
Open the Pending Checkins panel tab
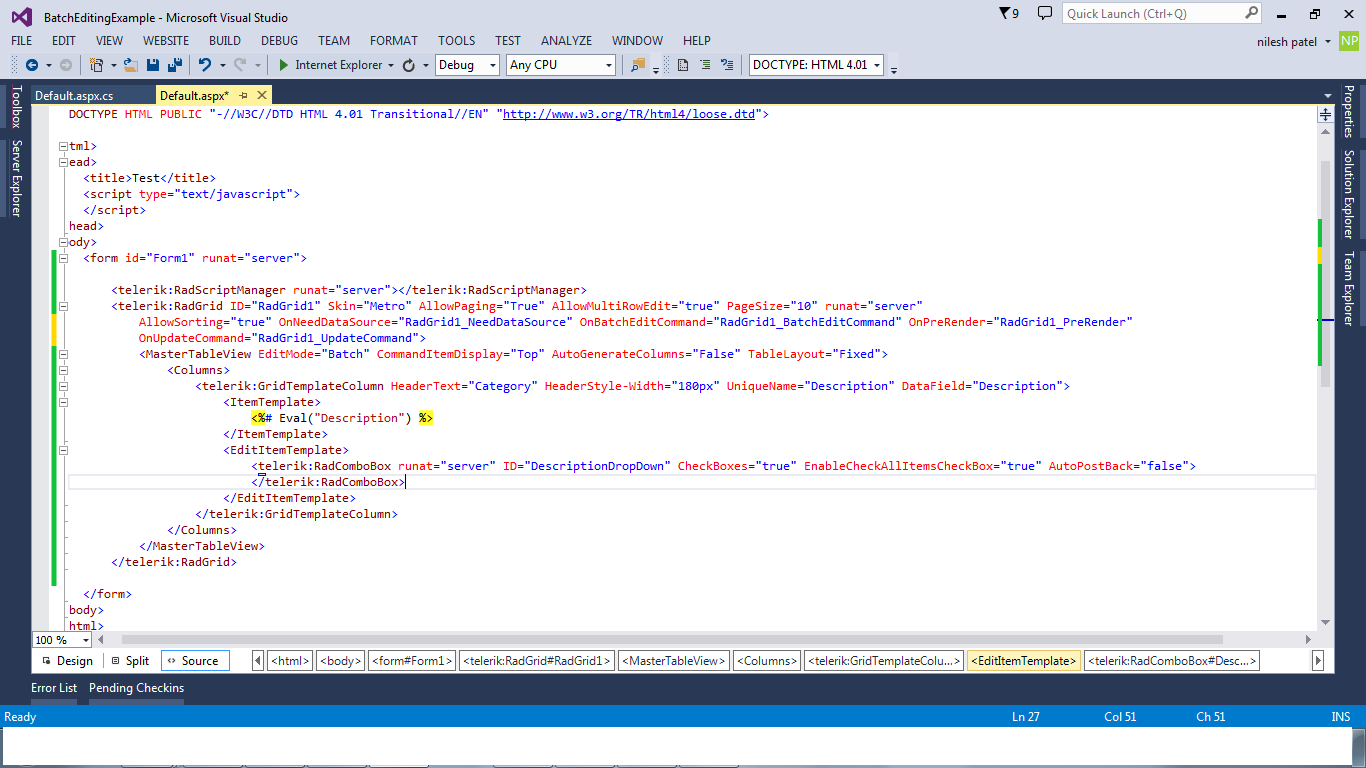(137, 688)
